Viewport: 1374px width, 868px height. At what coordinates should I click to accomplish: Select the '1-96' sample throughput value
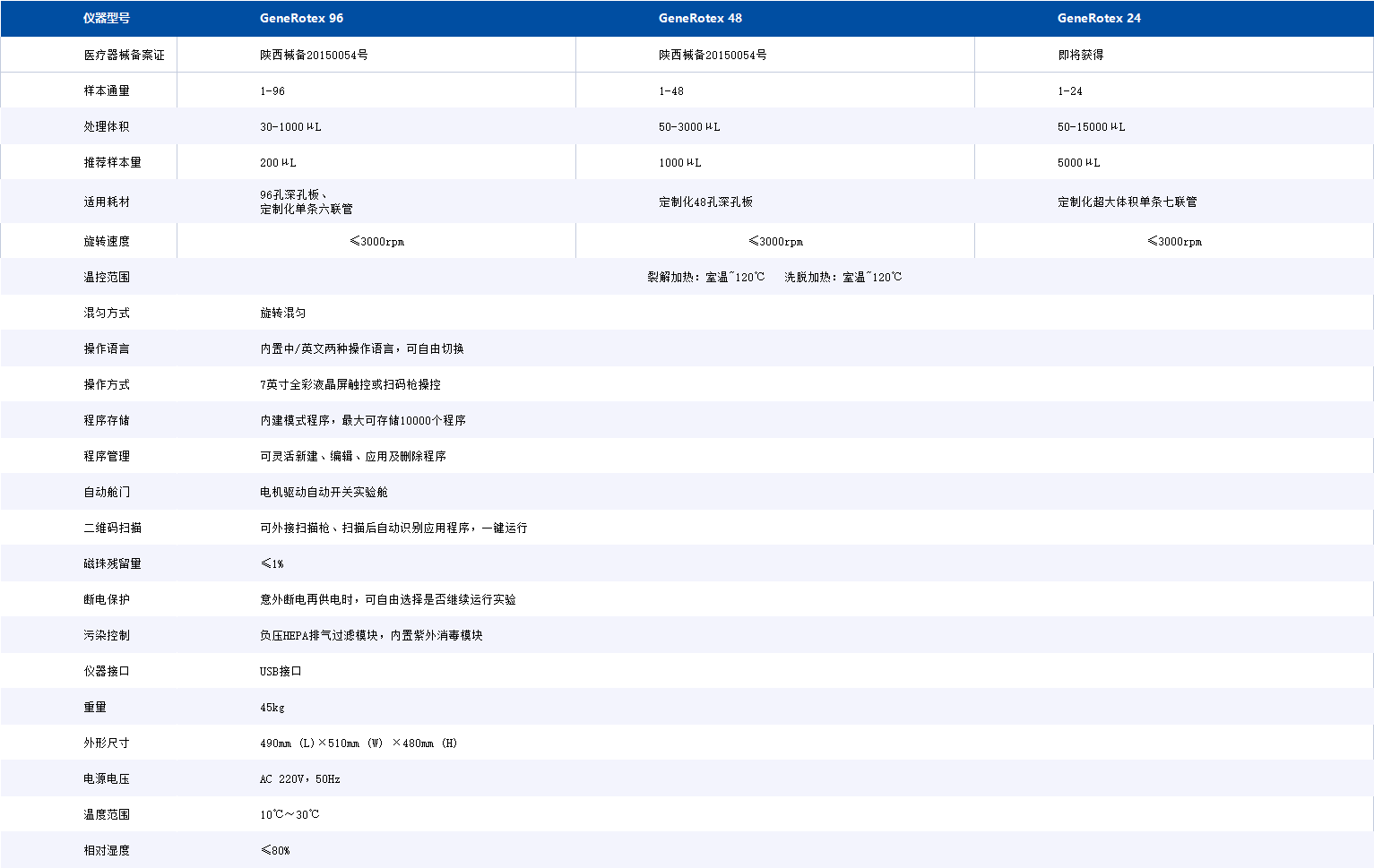pyautogui.click(x=272, y=90)
